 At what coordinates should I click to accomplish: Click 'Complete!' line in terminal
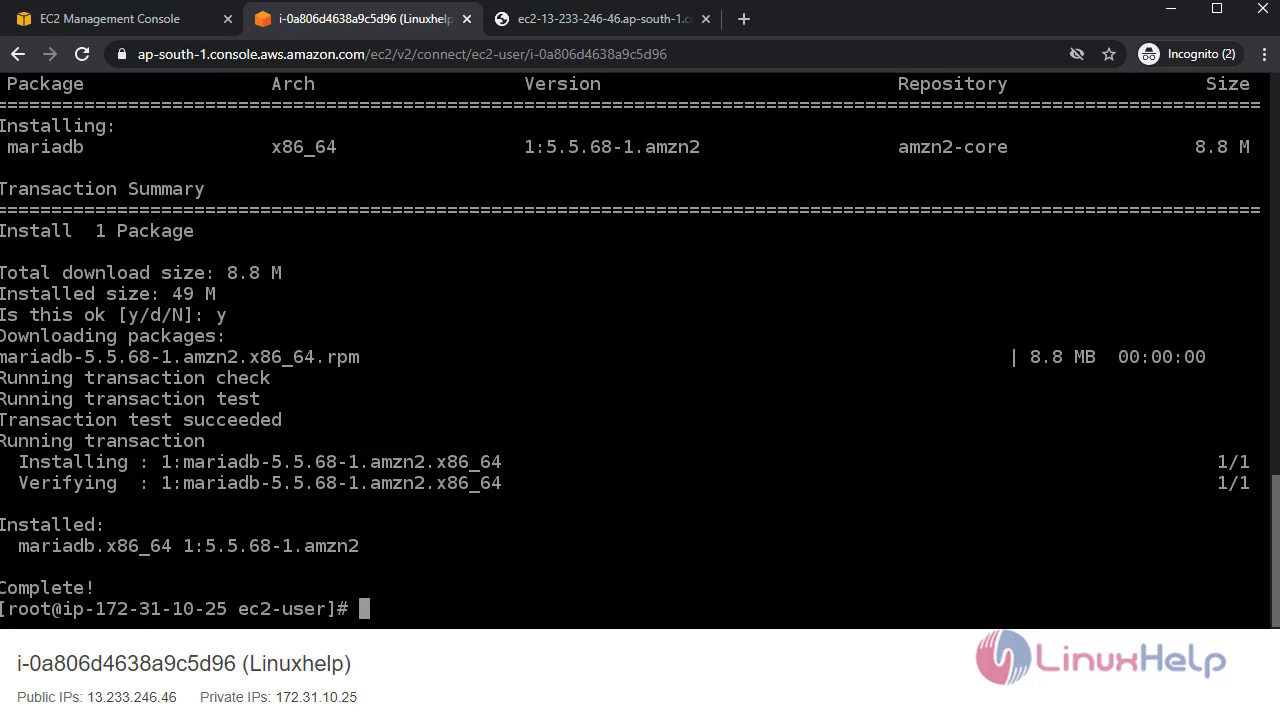click(47, 588)
